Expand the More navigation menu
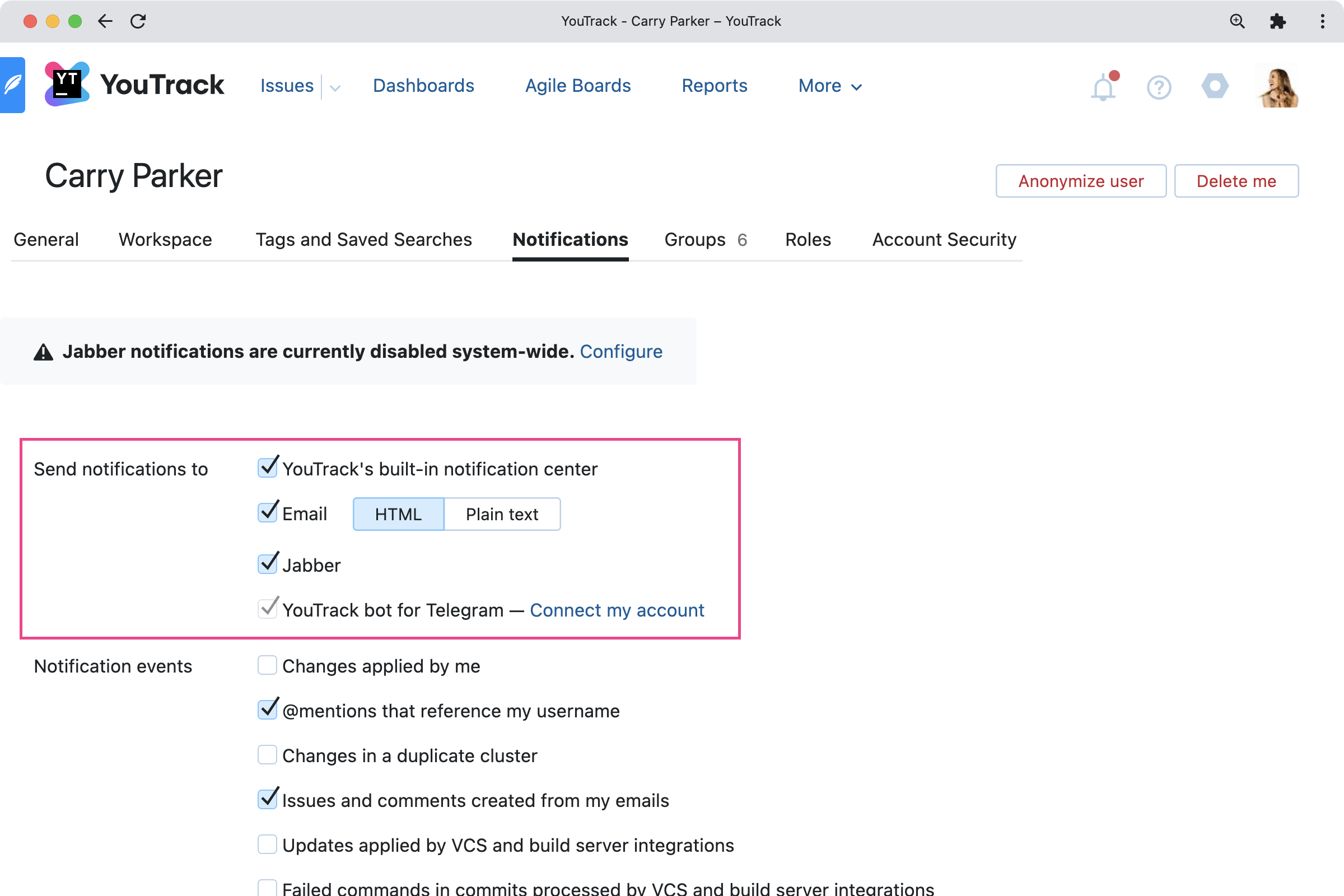1344x896 pixels. 830,86
